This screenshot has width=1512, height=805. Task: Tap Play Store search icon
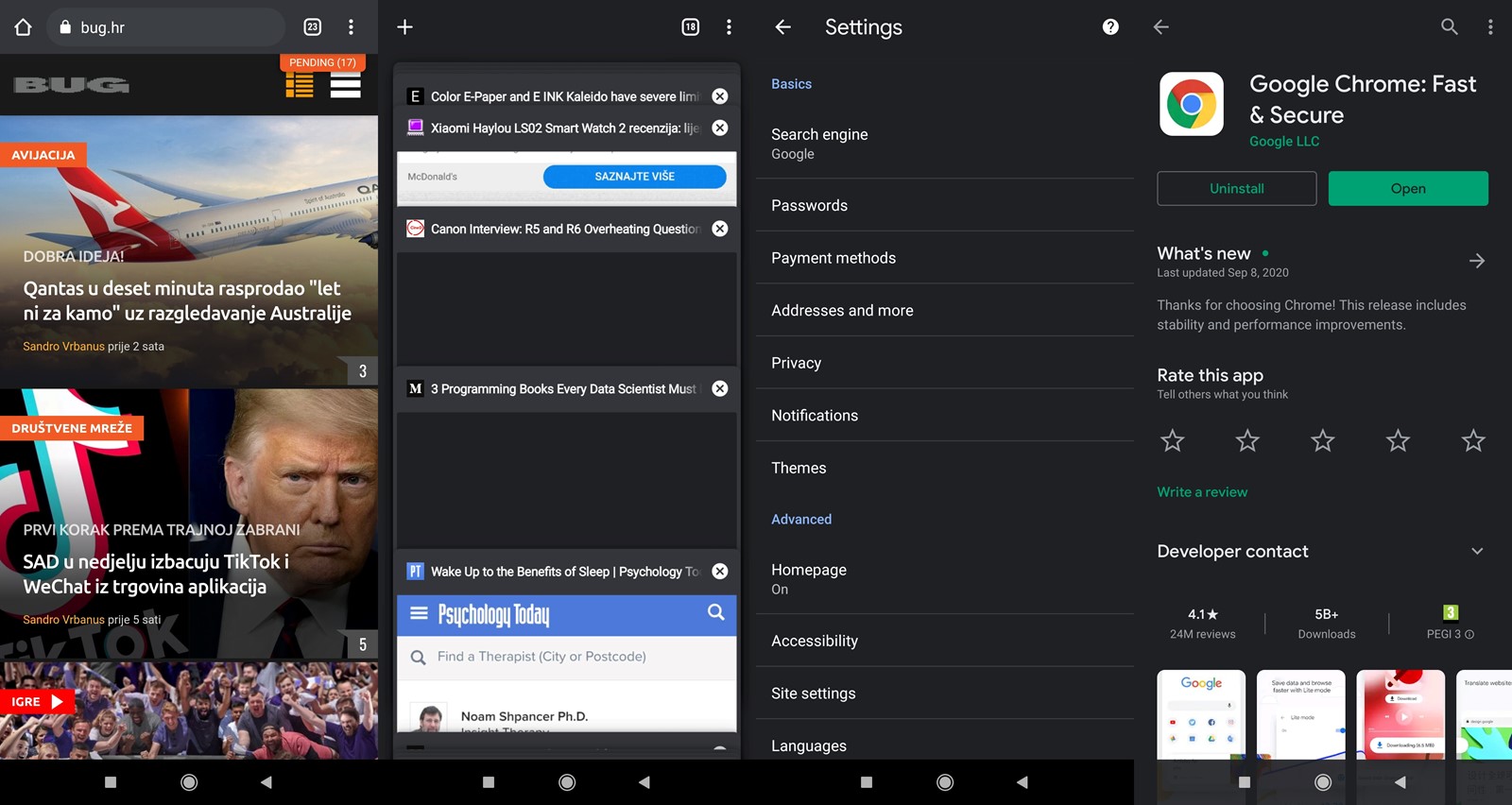click(1450, 27)
